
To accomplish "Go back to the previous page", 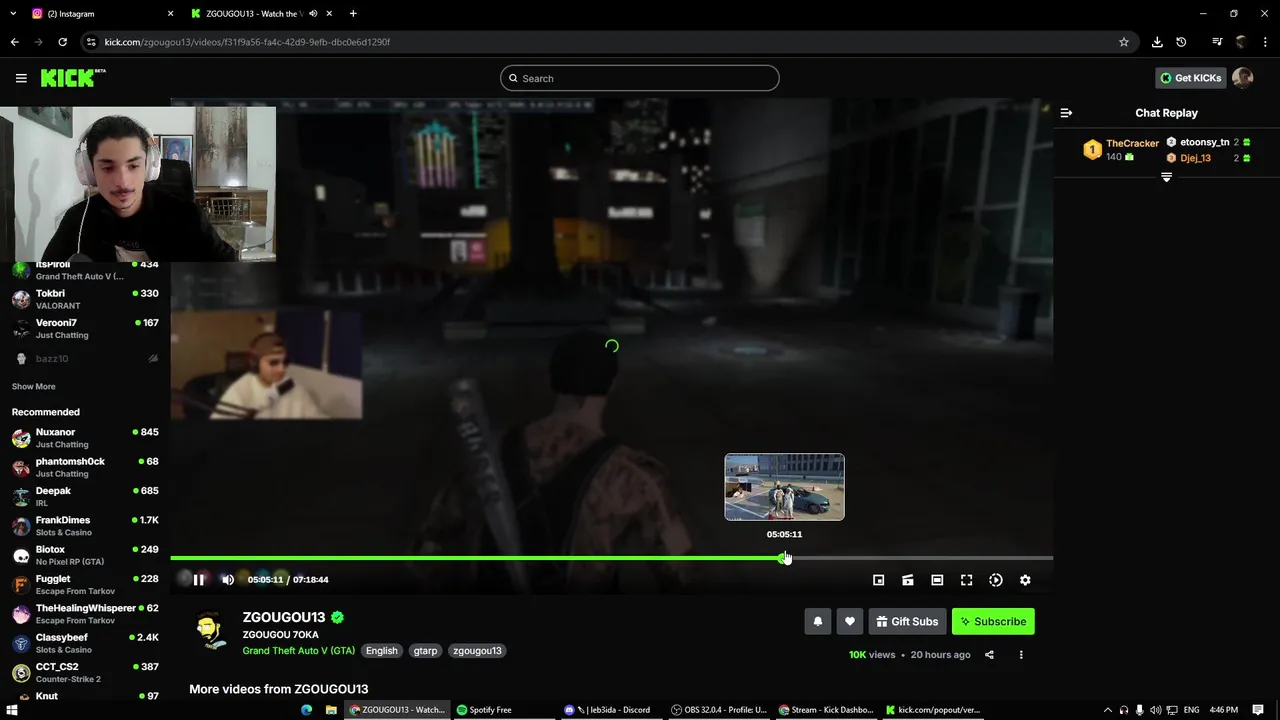I will click(x=14, y=42).
